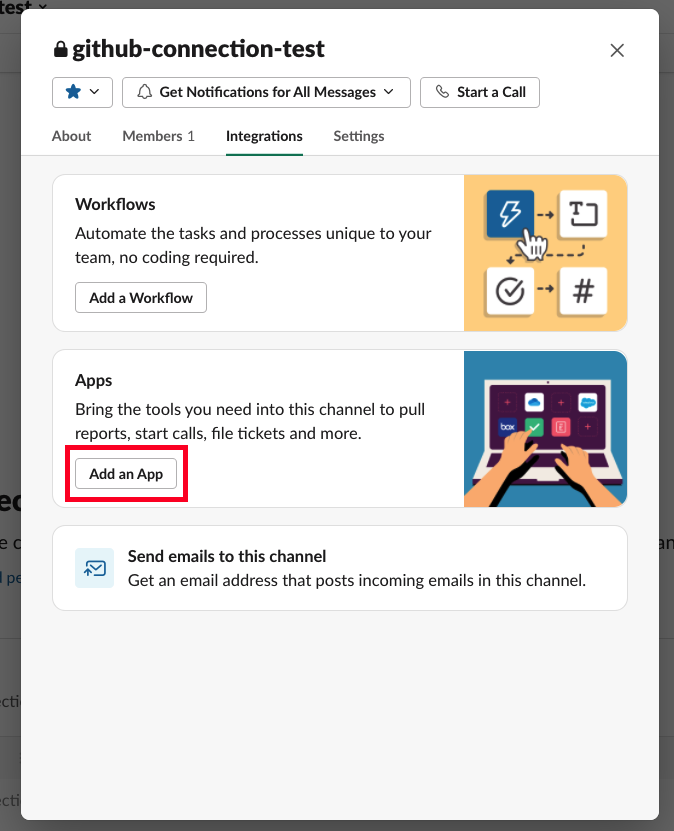Click the github-connection-test channel title
Viewport: 674px width, 831px height.
pos(198,49)
